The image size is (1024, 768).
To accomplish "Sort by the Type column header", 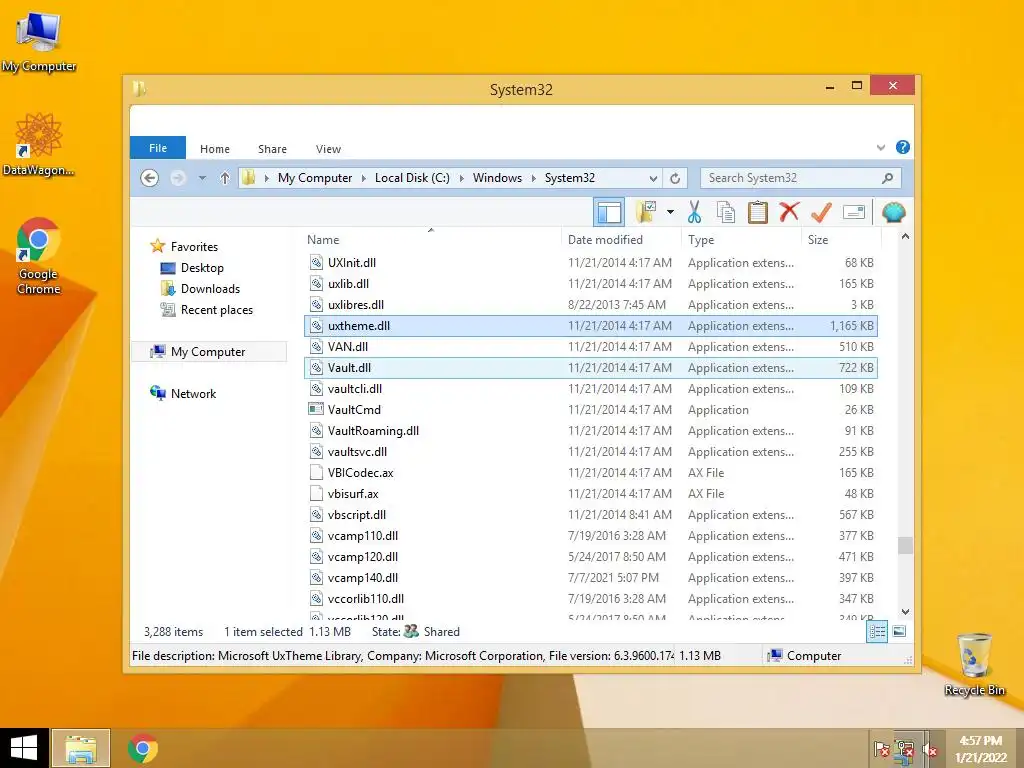I will (741, 240).
